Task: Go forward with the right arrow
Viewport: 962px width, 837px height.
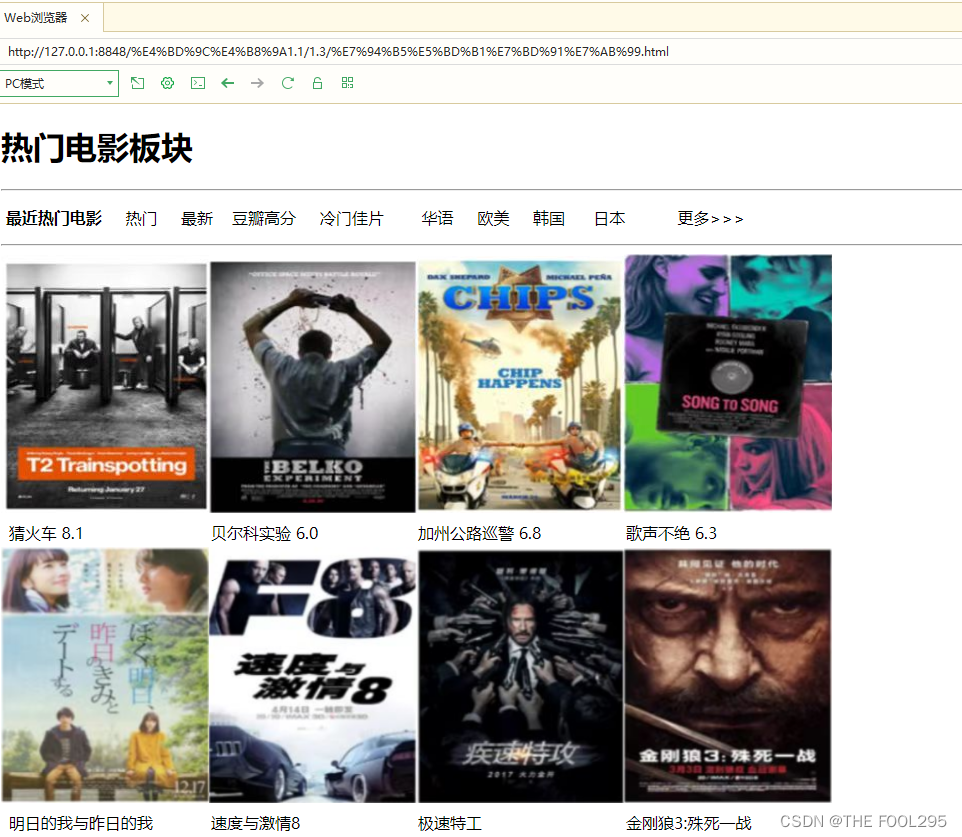Action: pos(258,83)
